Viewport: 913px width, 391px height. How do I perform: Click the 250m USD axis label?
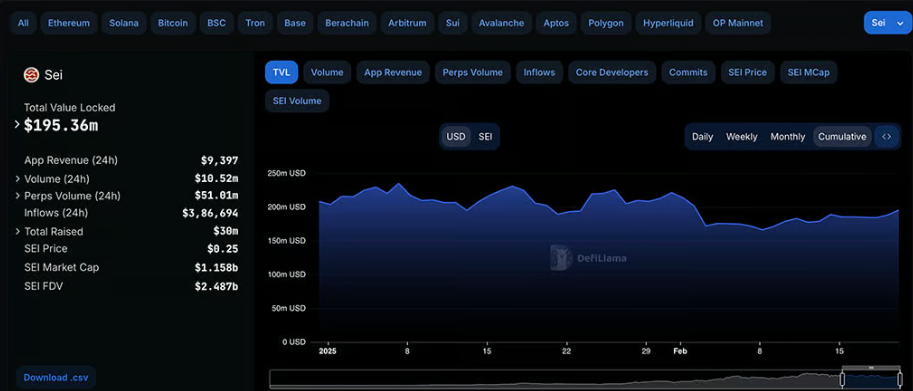point(286,173)
